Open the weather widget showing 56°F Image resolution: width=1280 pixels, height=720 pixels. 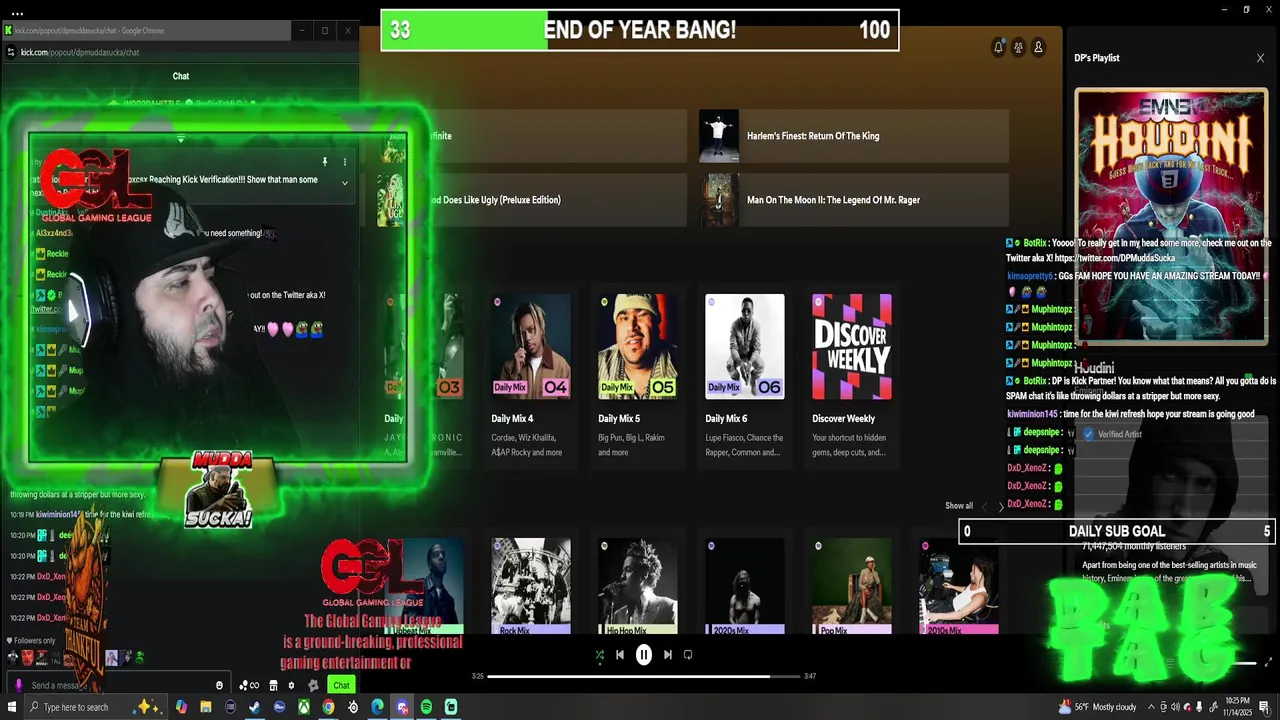[x=1097, y=707]
